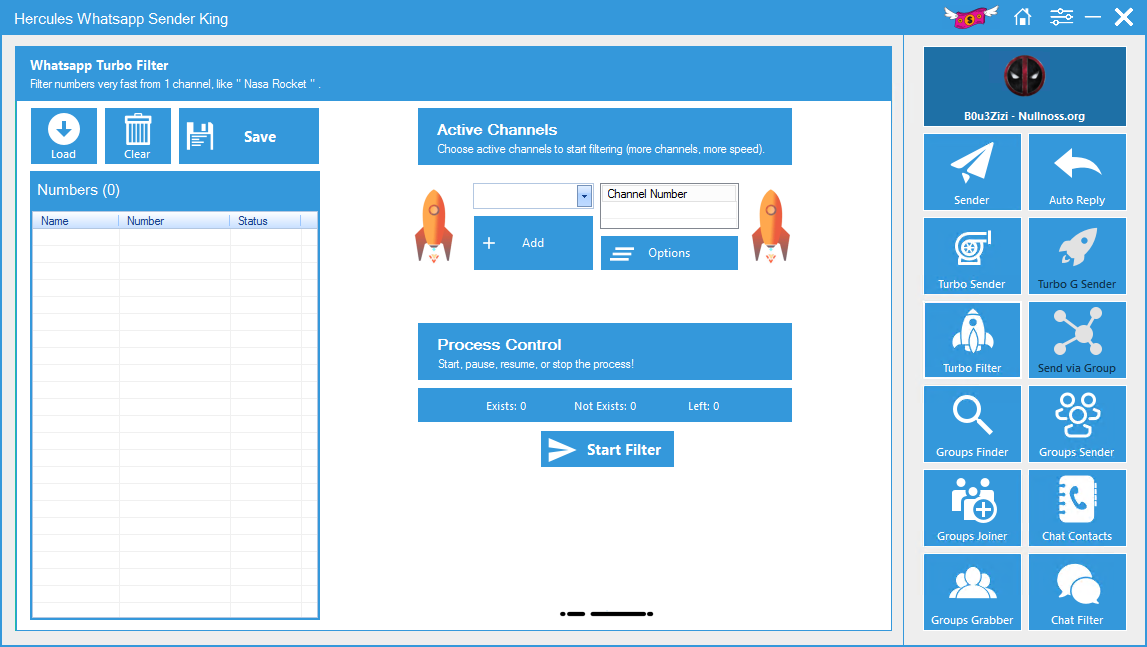1147x647 pixels.
Task: Close the Hercules Whatsapp Sender window
Action: click(x=1124, y=17)
